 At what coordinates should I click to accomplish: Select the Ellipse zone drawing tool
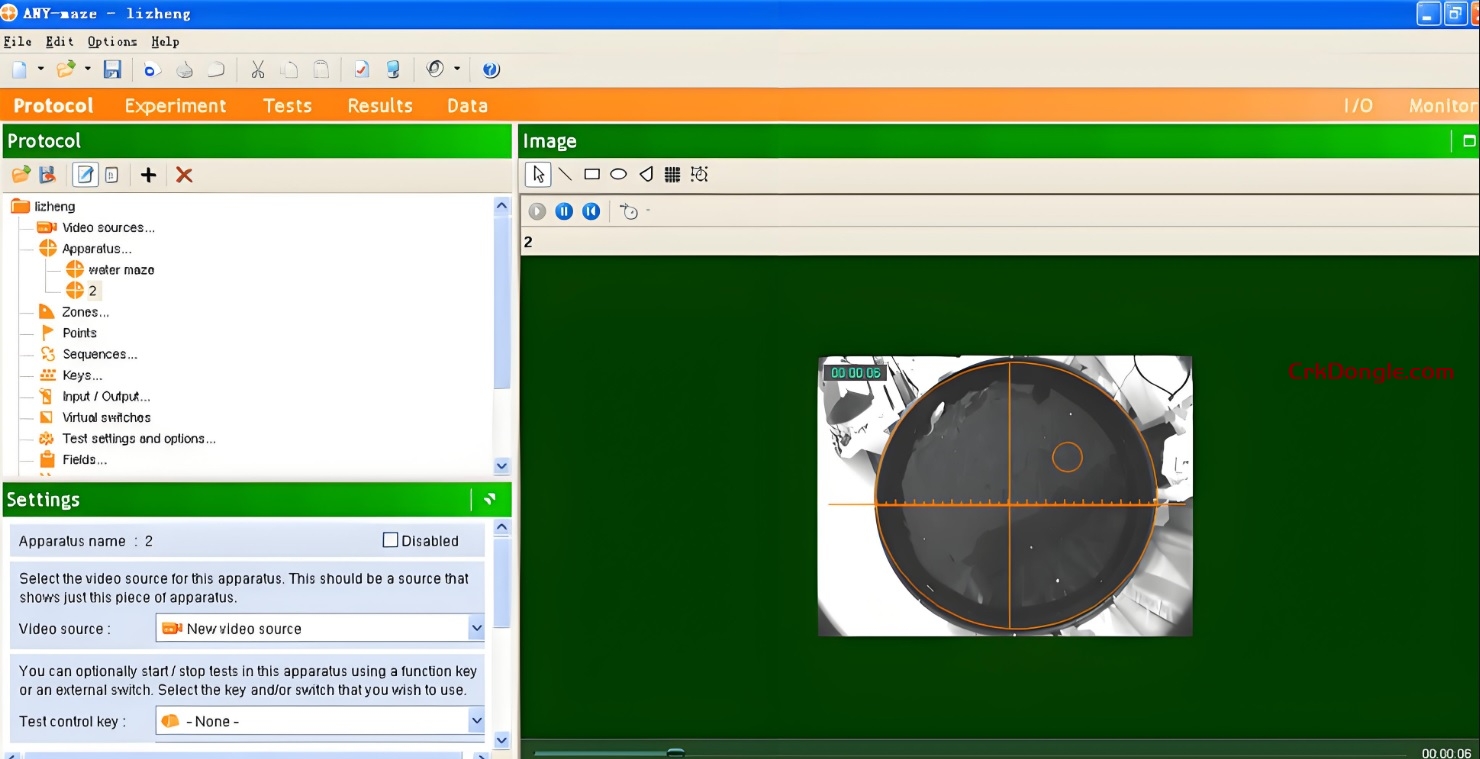tap(618, 174)
